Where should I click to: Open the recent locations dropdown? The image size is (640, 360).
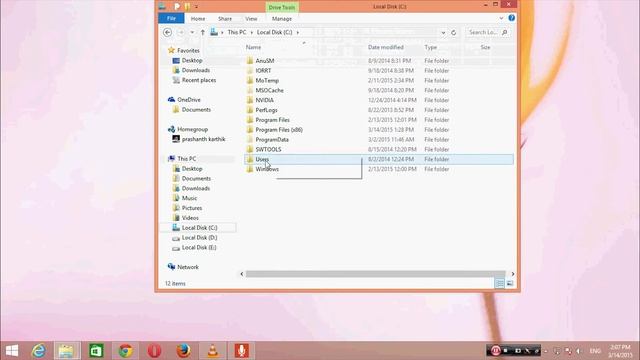pyautogui.click(x=192, y=32)
